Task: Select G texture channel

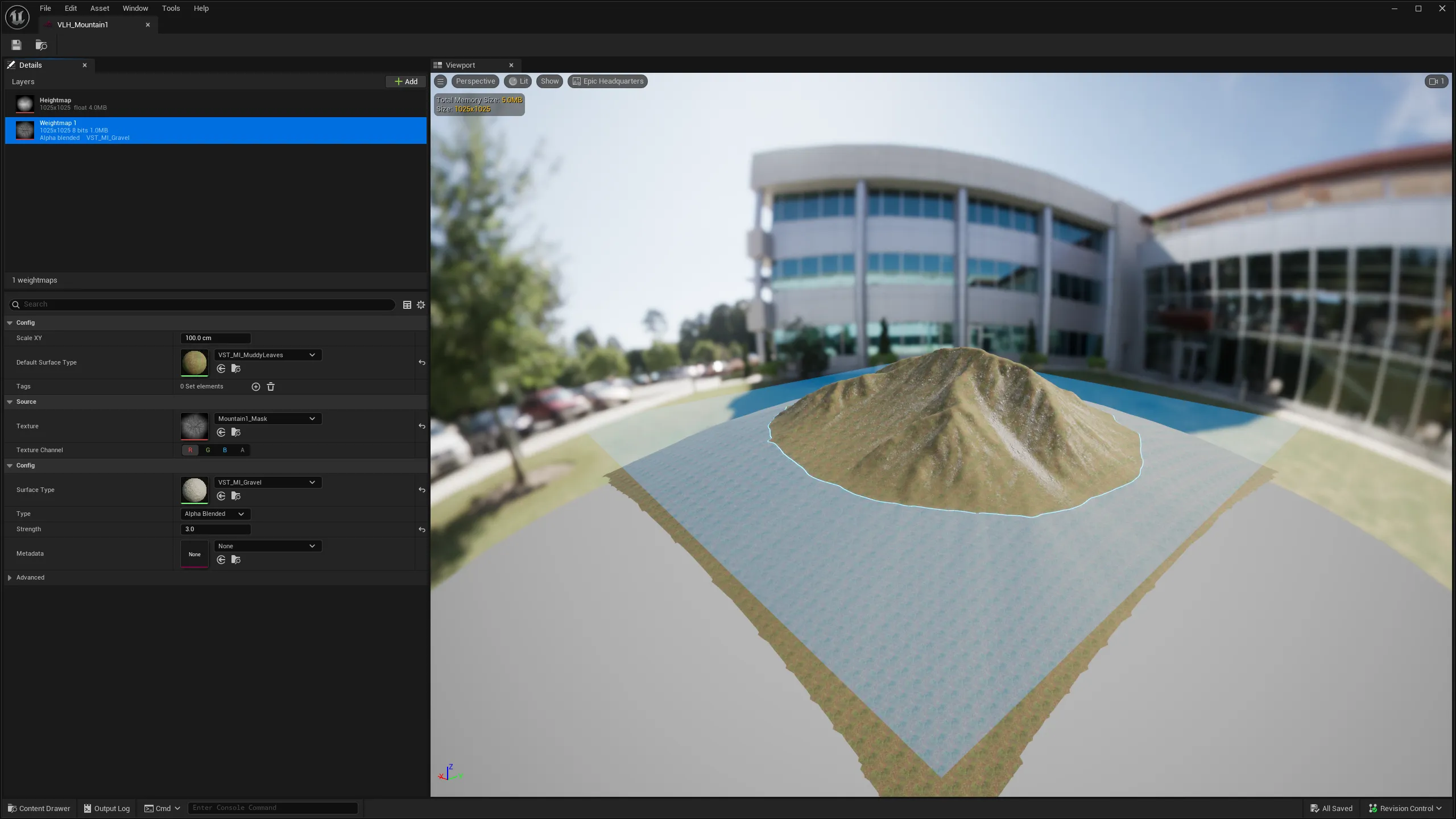Action: [208, 450]
